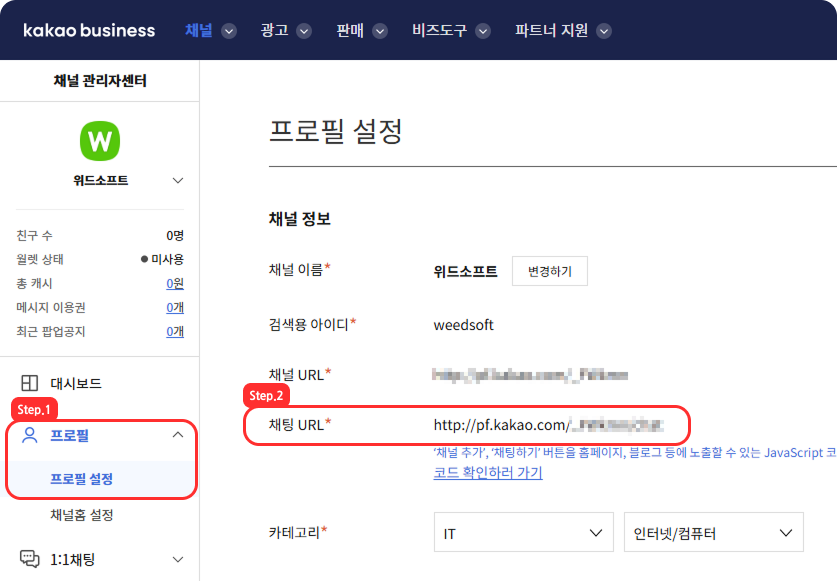Click the 친구 수 0명 value
This screenshot has height=581, width=837.
(175, 235)
